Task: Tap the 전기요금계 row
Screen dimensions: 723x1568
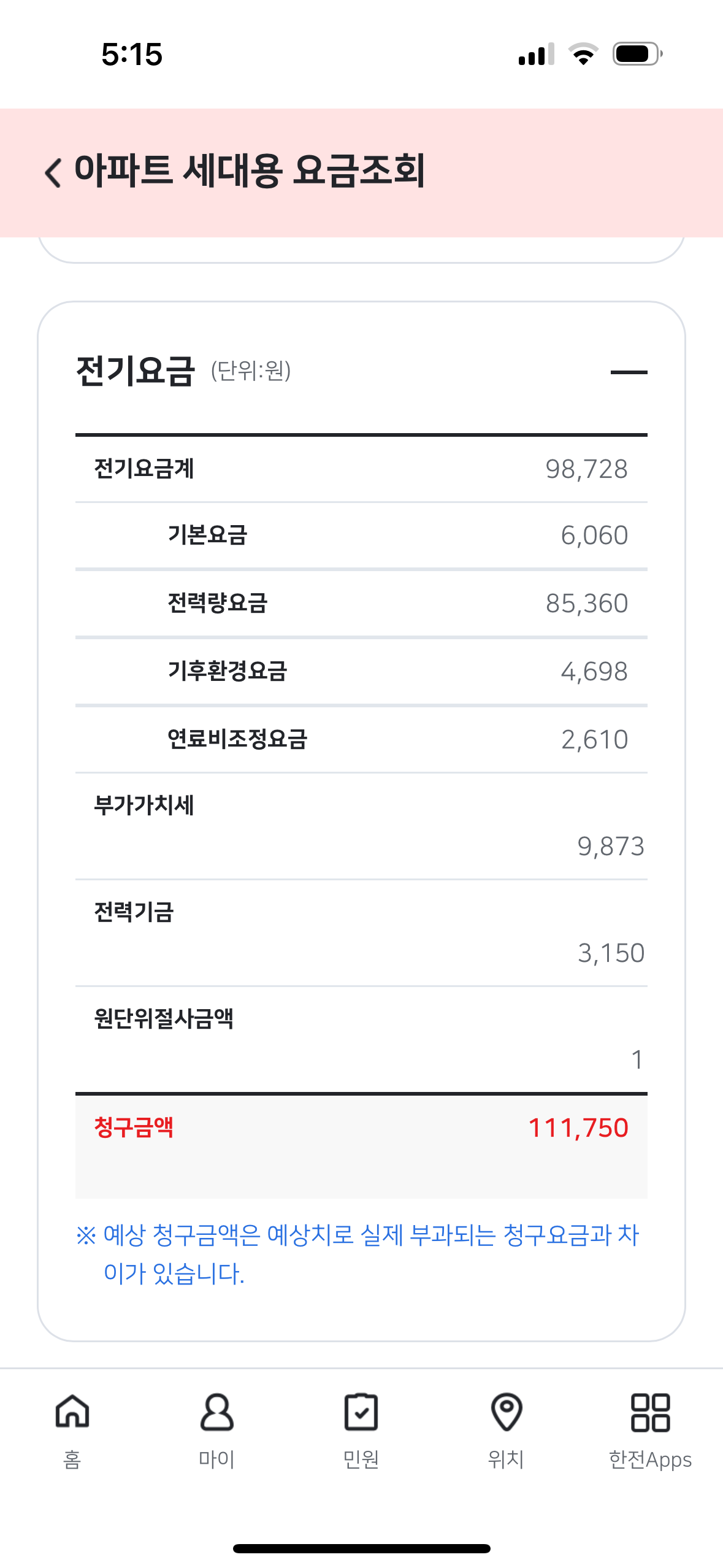Action: click(361, 469)
